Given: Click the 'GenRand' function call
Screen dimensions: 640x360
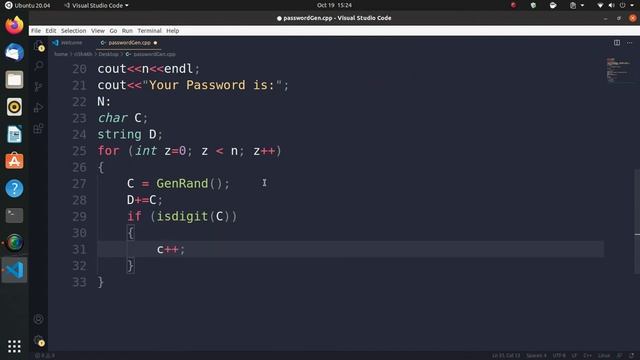Looking at the screenshot, I should [x=182, y=183].
